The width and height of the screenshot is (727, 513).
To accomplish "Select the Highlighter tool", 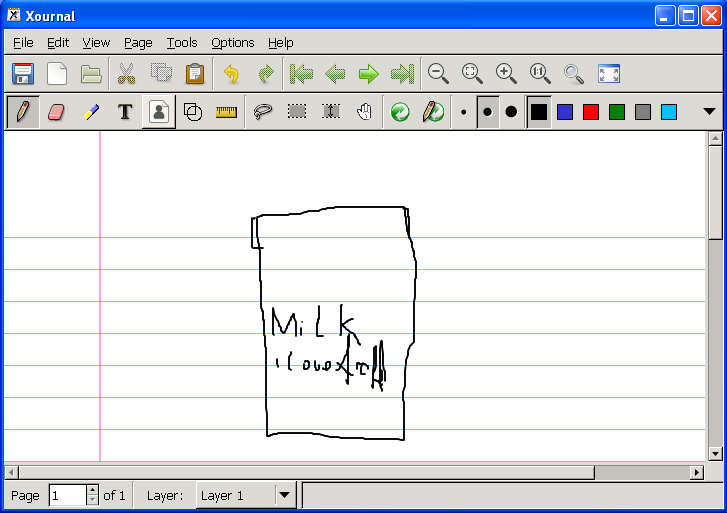I will [91, 112].
